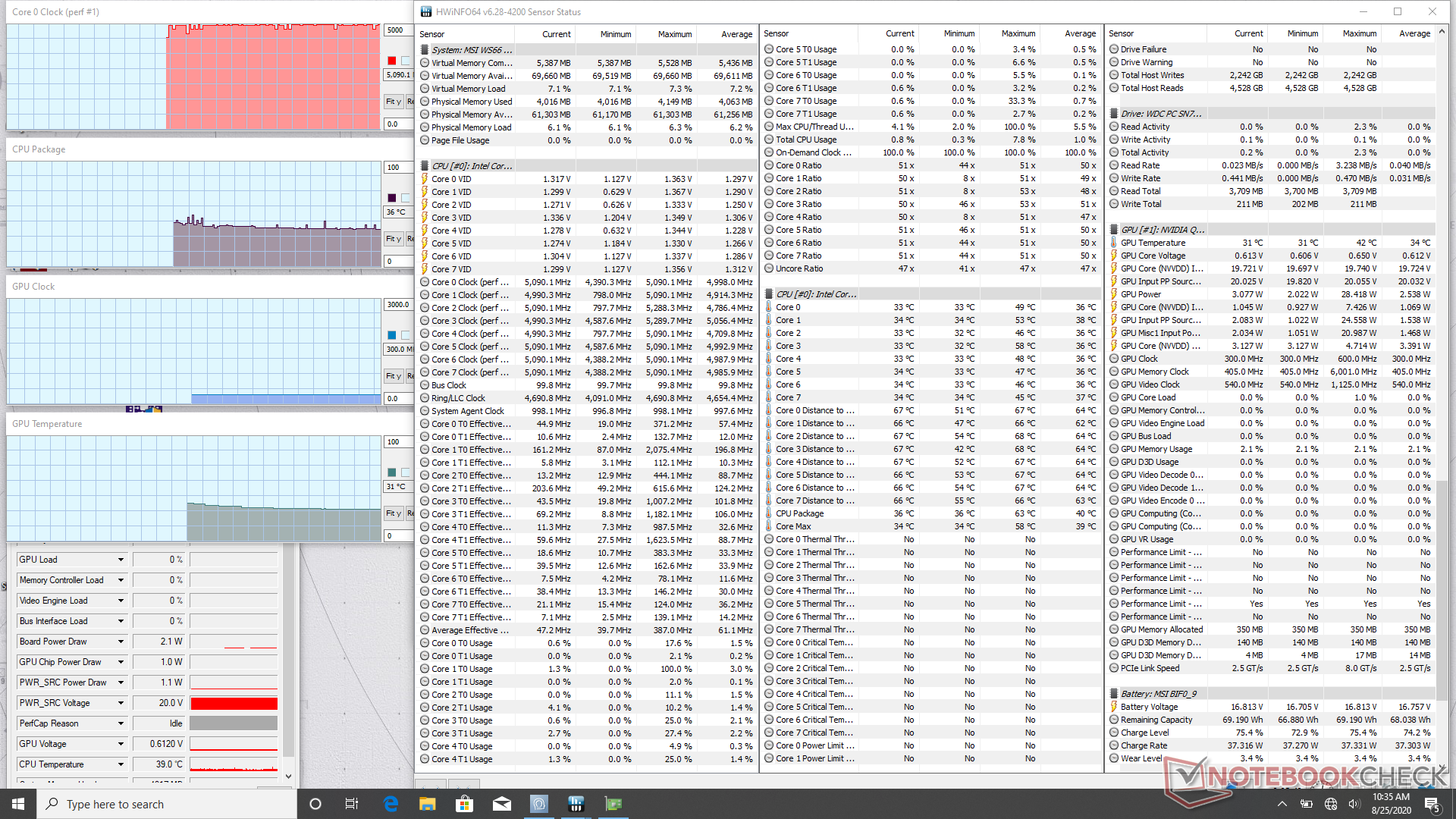Open the Microsoft Store taskbar icon

(464, 804)
